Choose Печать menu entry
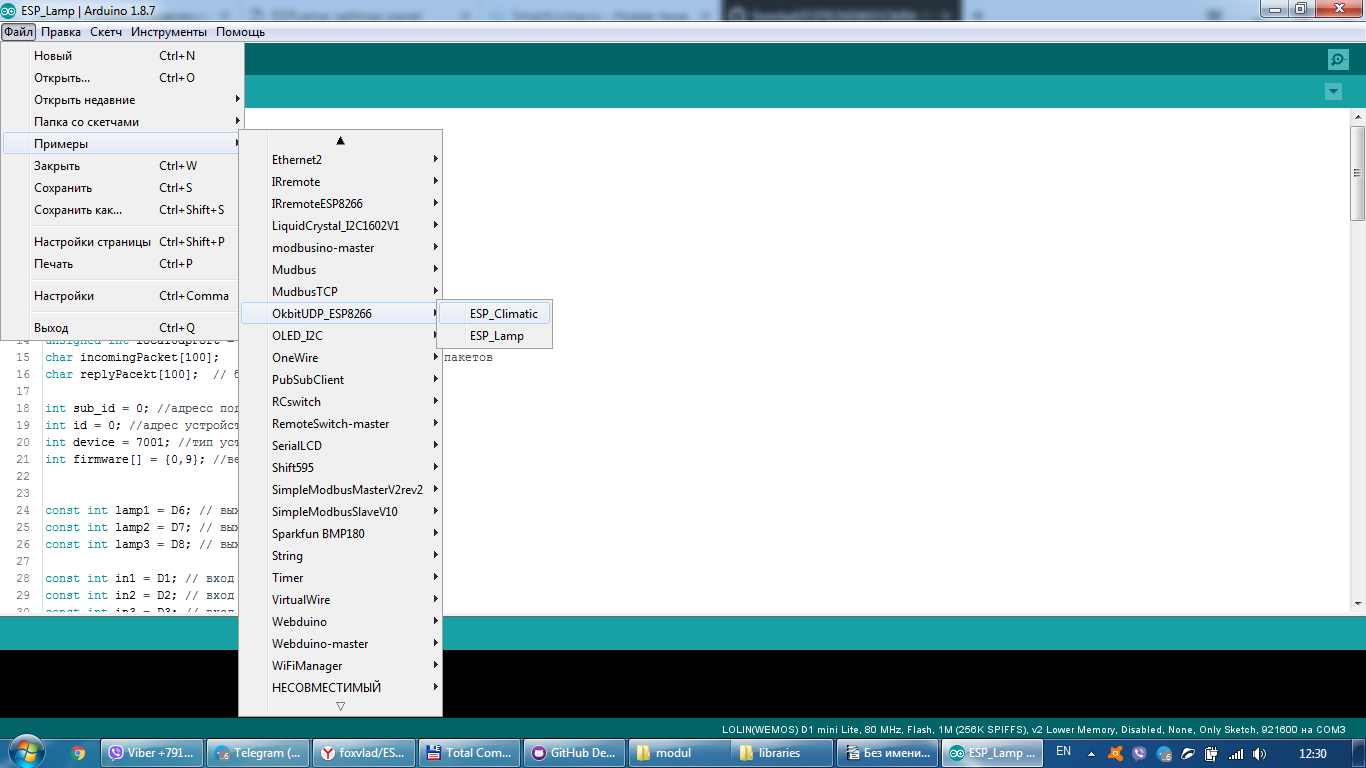The width and height of the screenshot is (1366, 768). click(122, 264)
